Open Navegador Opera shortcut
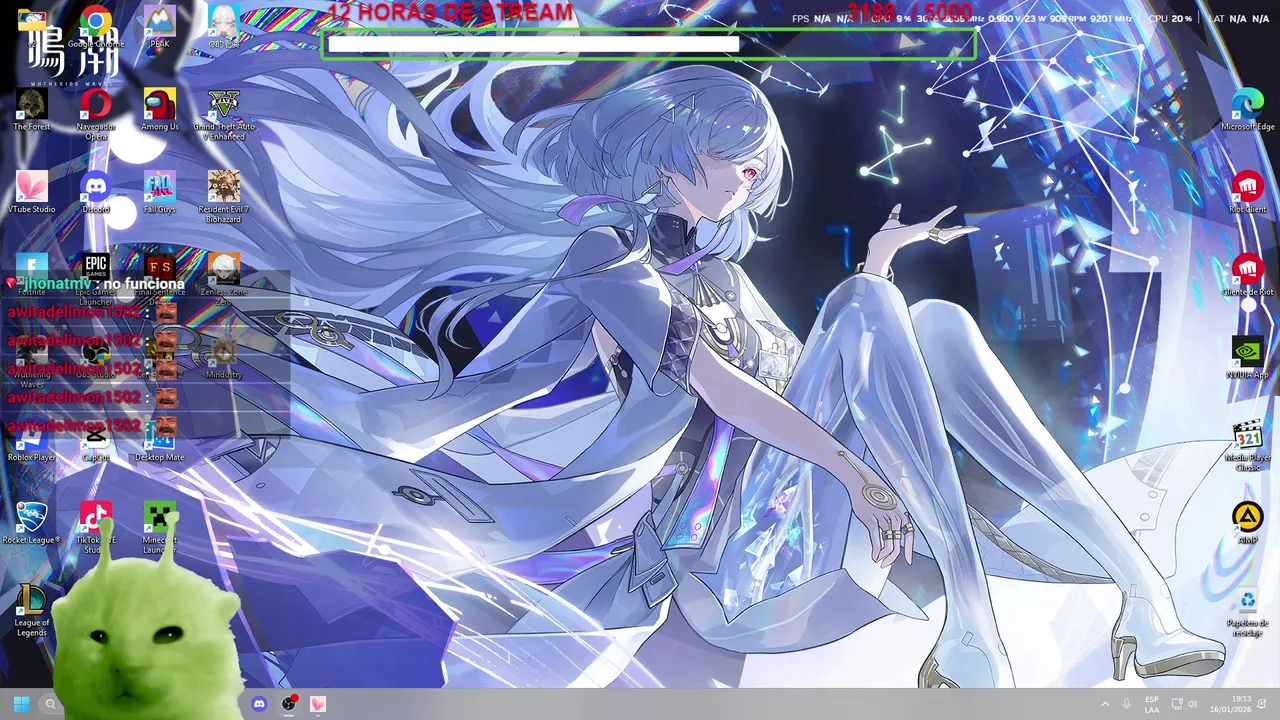 tap(96, 114)
